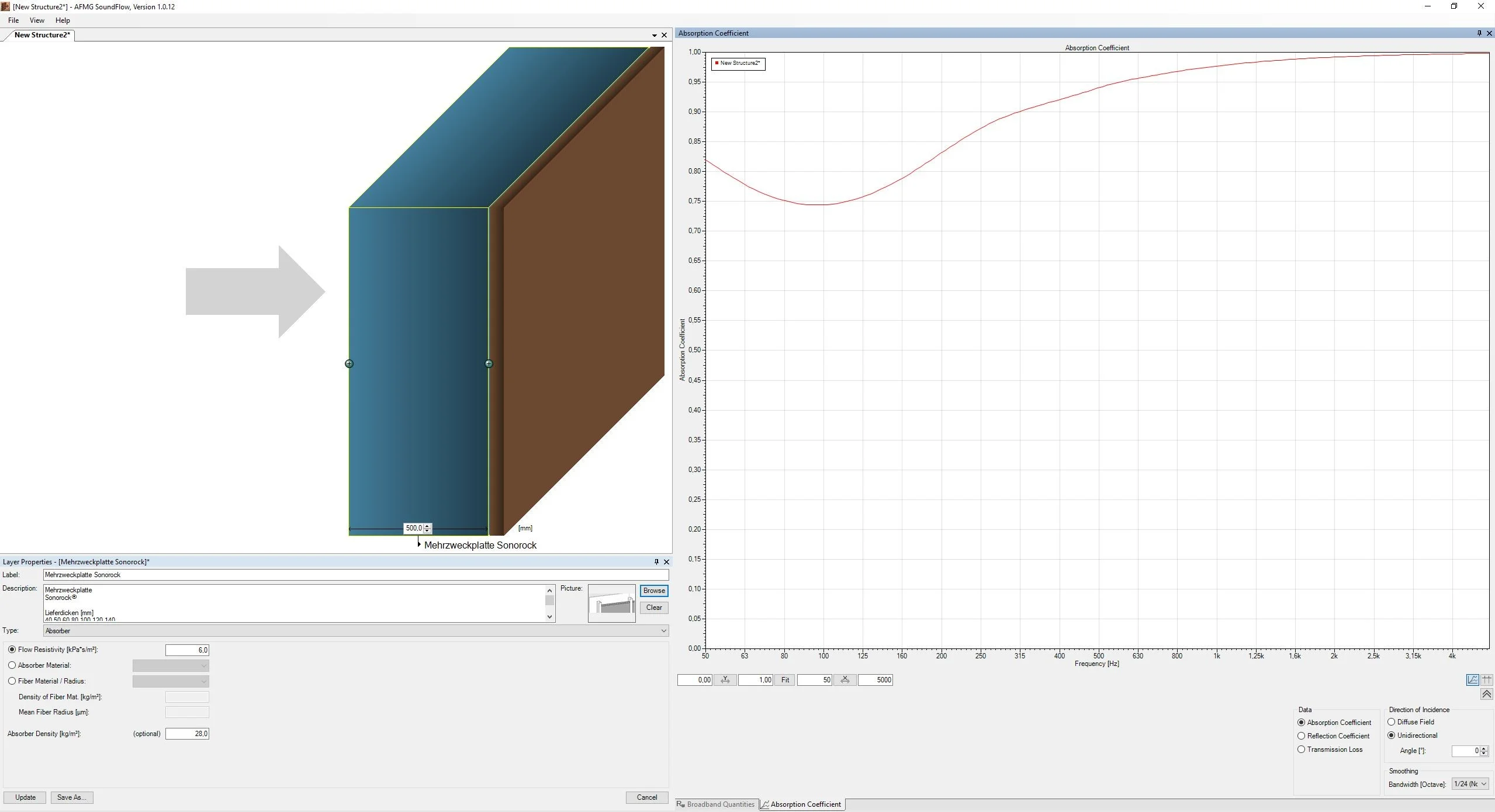Click the AFMG SoundFlow application icon
Screen dimensions: 1495x812
pyautogui.click(x=5, y=6)
